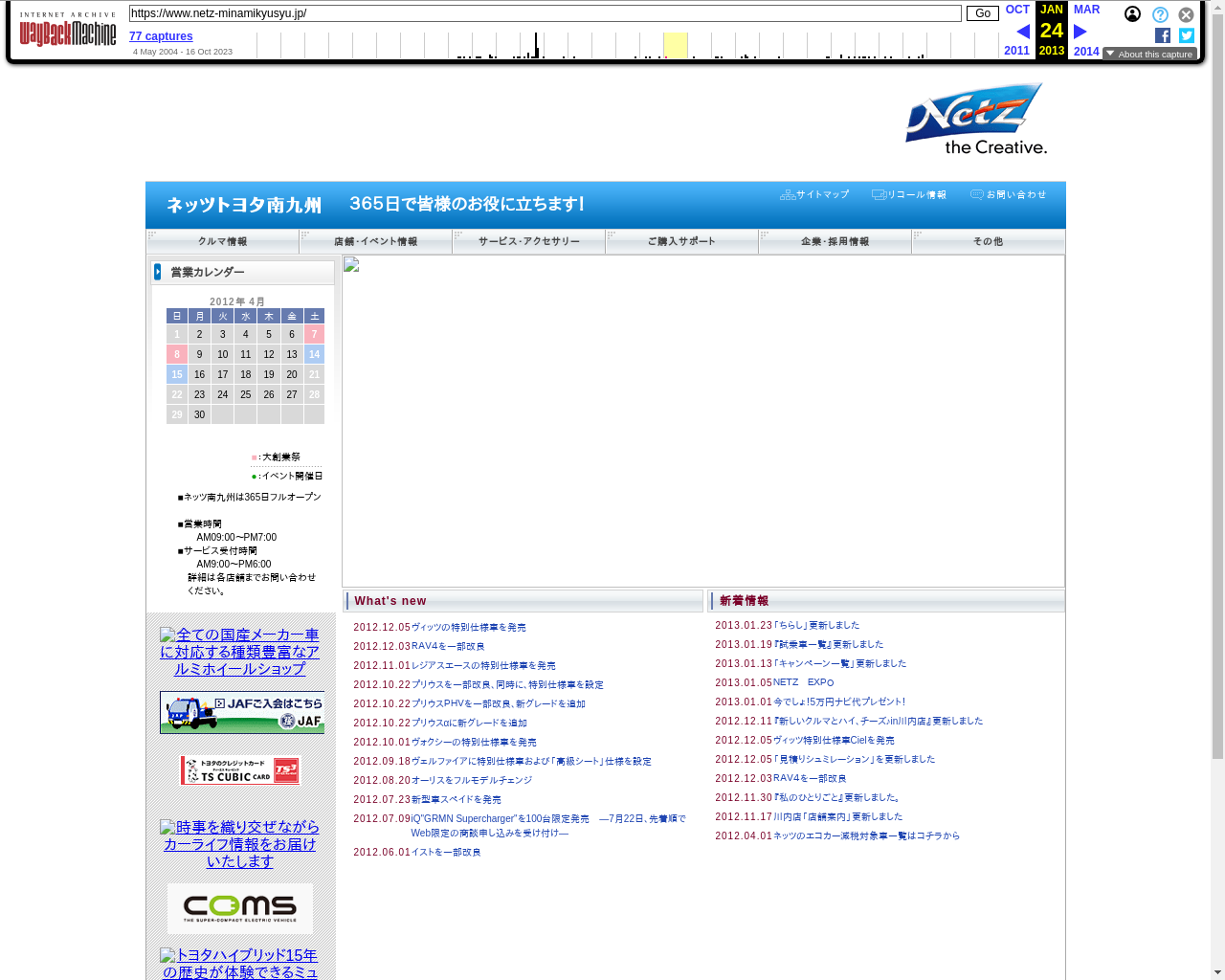Share capture on Twitter
Screen dimensions: 1225x980
click(1187, 35)
